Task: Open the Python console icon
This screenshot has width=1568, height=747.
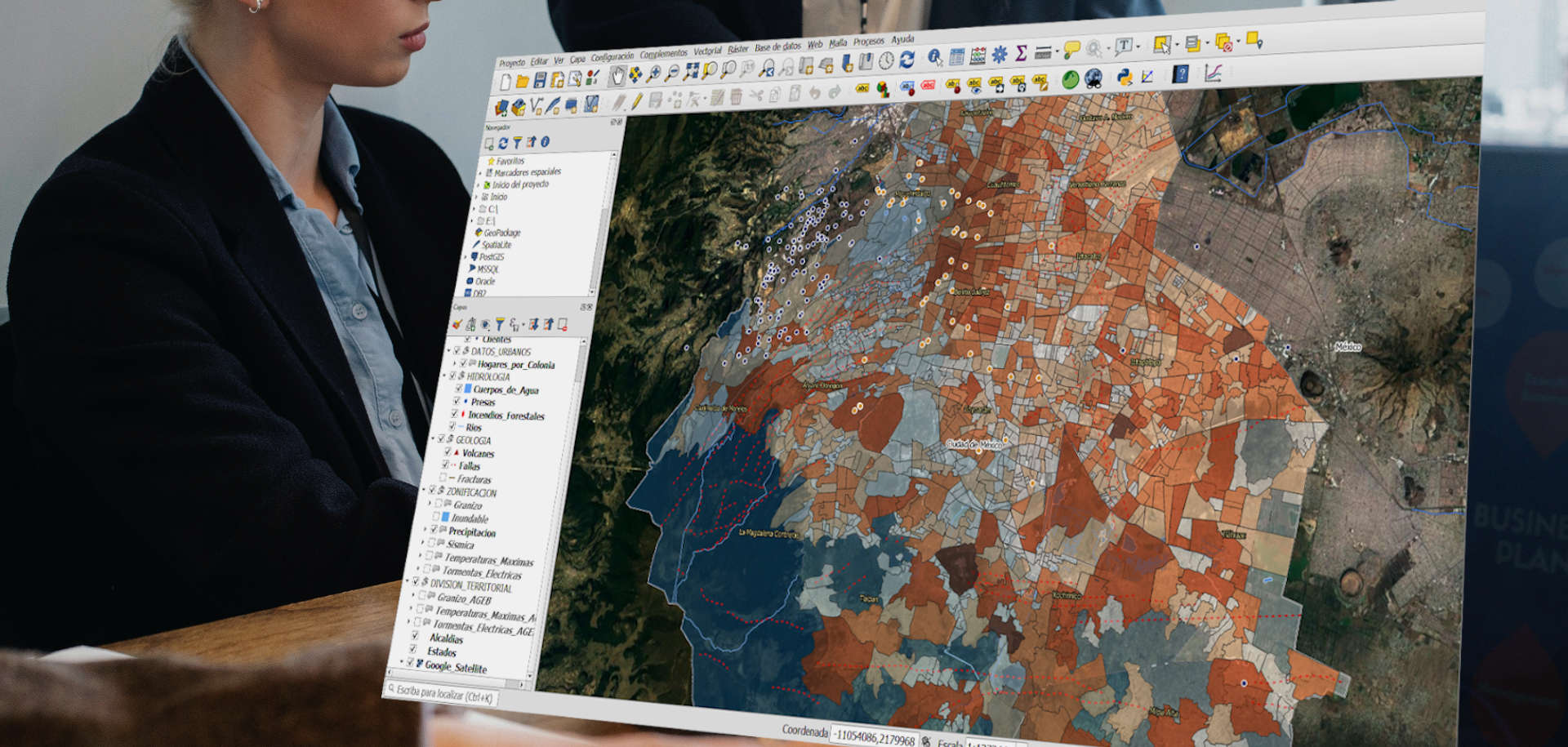Action: (x=1125, y=77)
